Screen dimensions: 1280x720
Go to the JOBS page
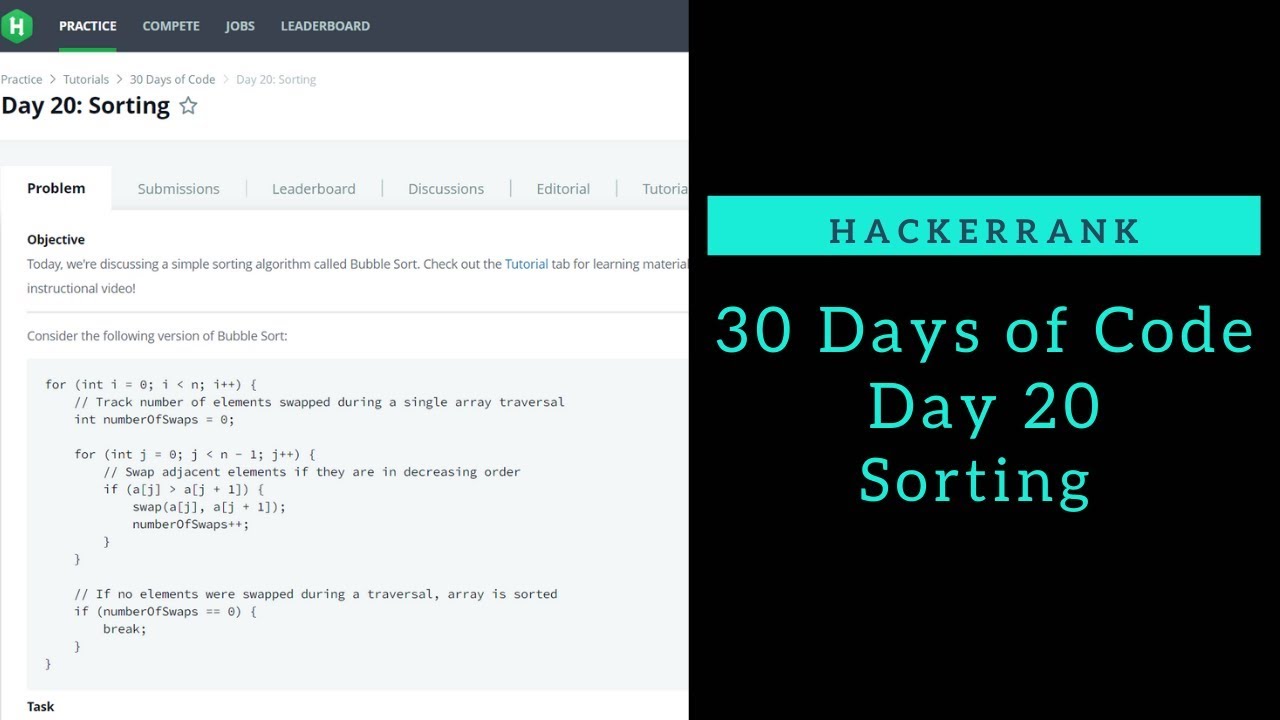(x=240, y=26)
